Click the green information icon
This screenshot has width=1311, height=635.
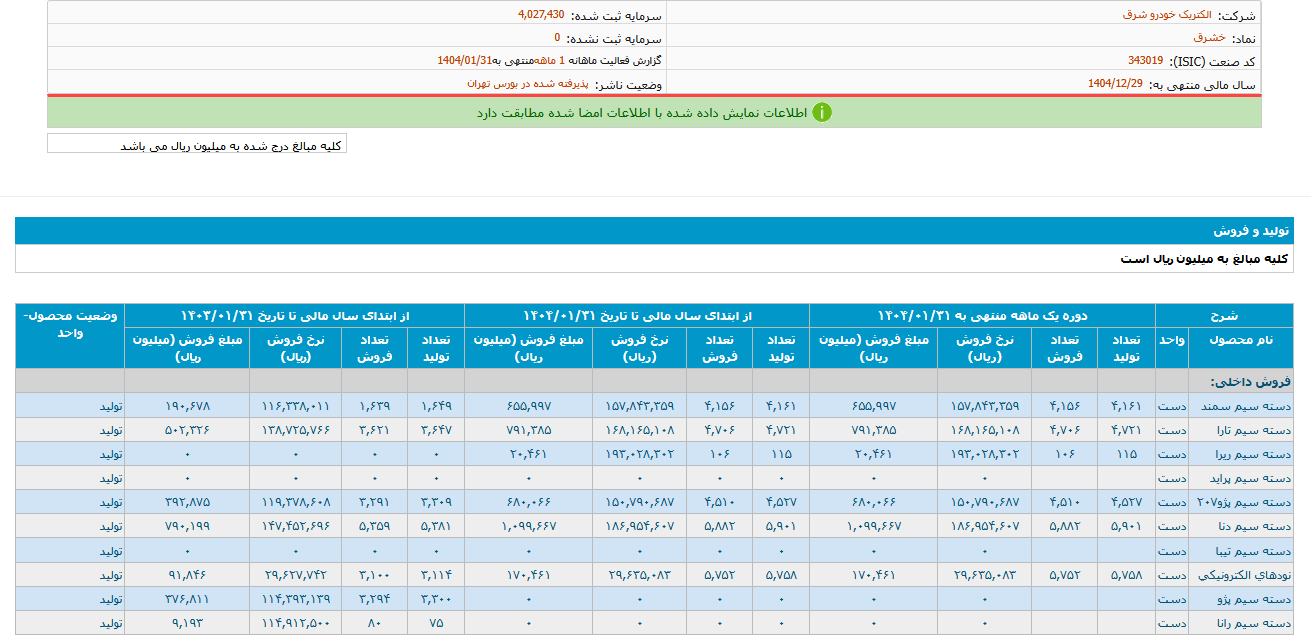coord(822,112)
